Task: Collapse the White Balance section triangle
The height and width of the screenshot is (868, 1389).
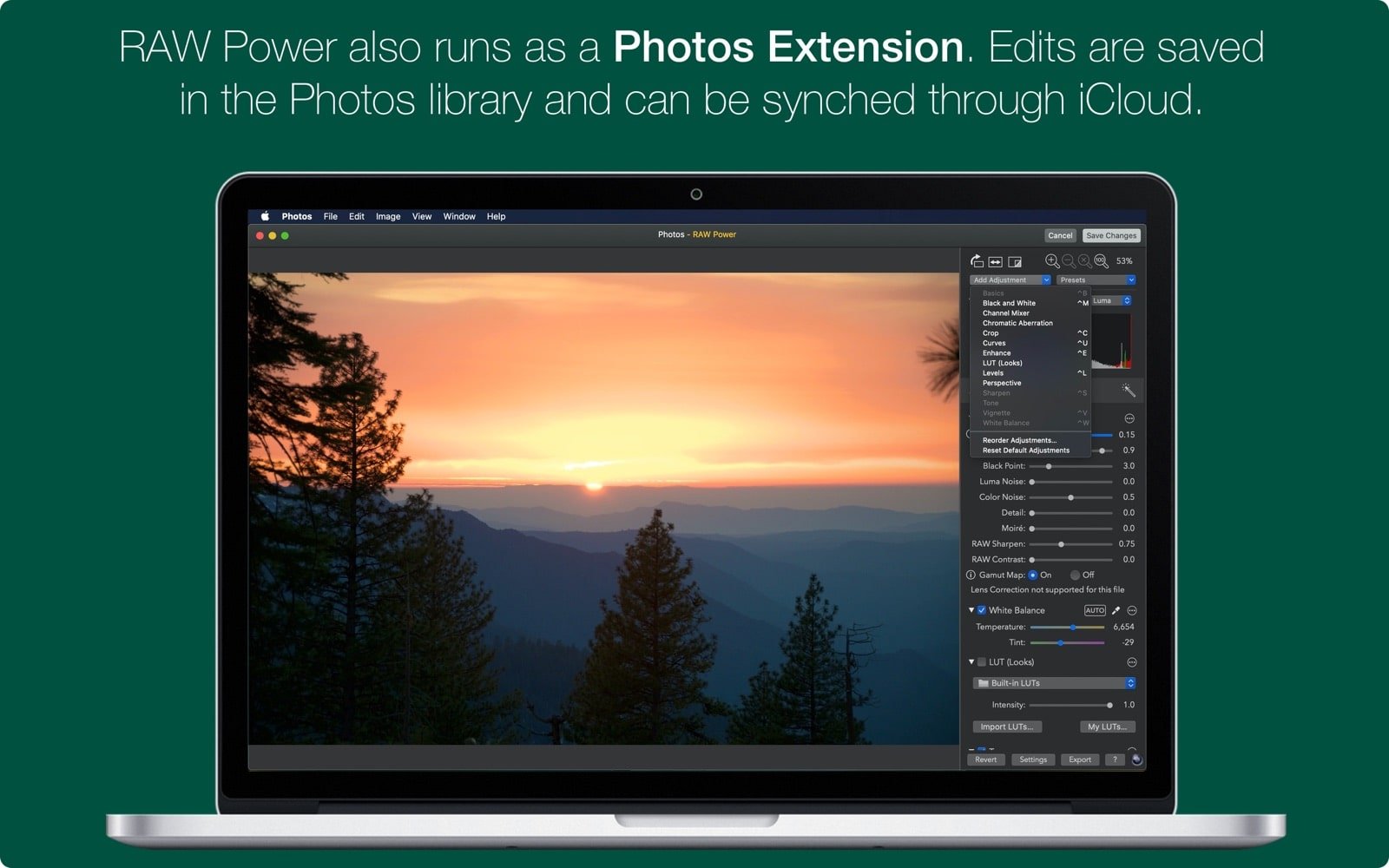Action: pyautogui.click(x=971, y=610)
